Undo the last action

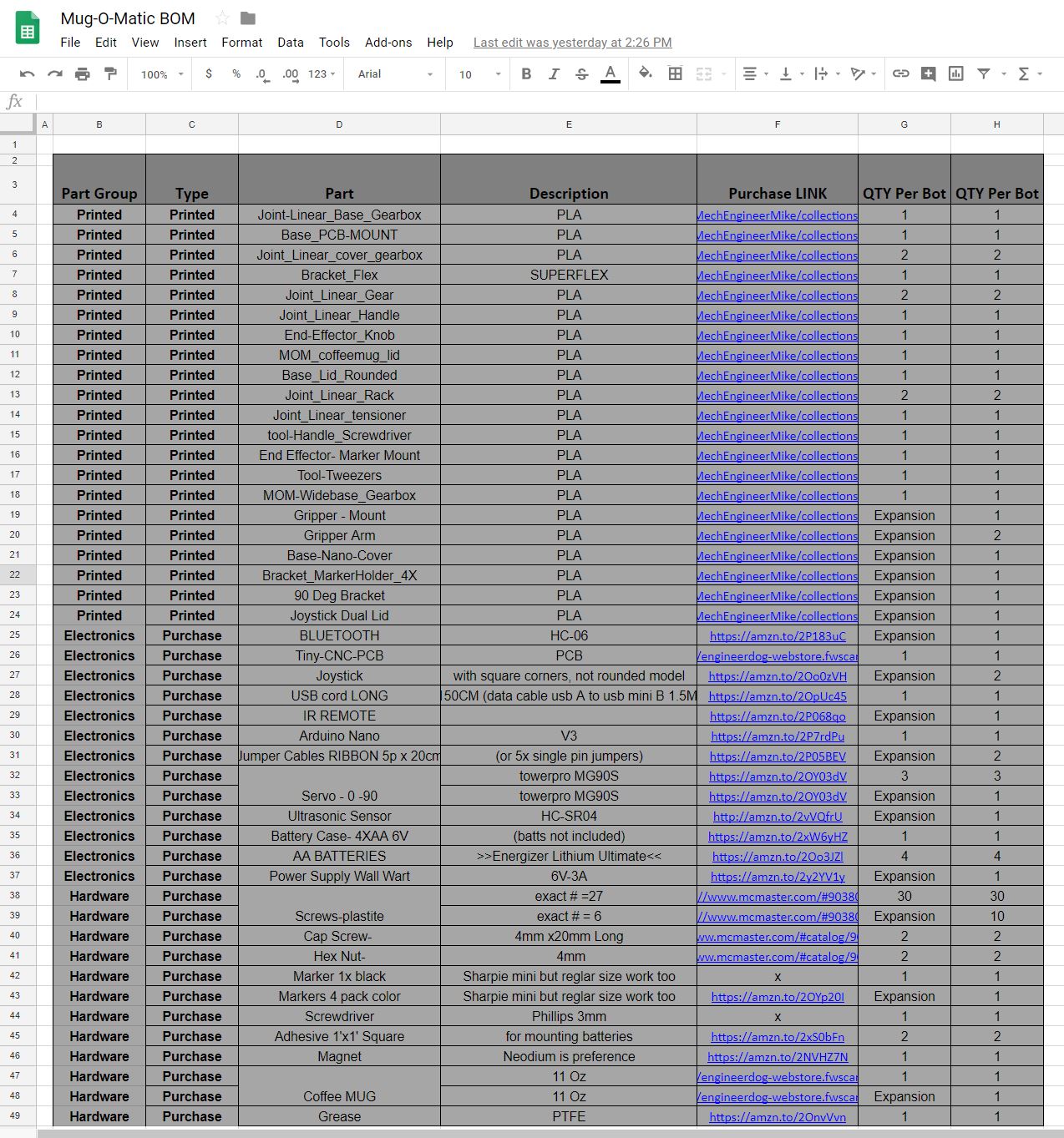27,74
